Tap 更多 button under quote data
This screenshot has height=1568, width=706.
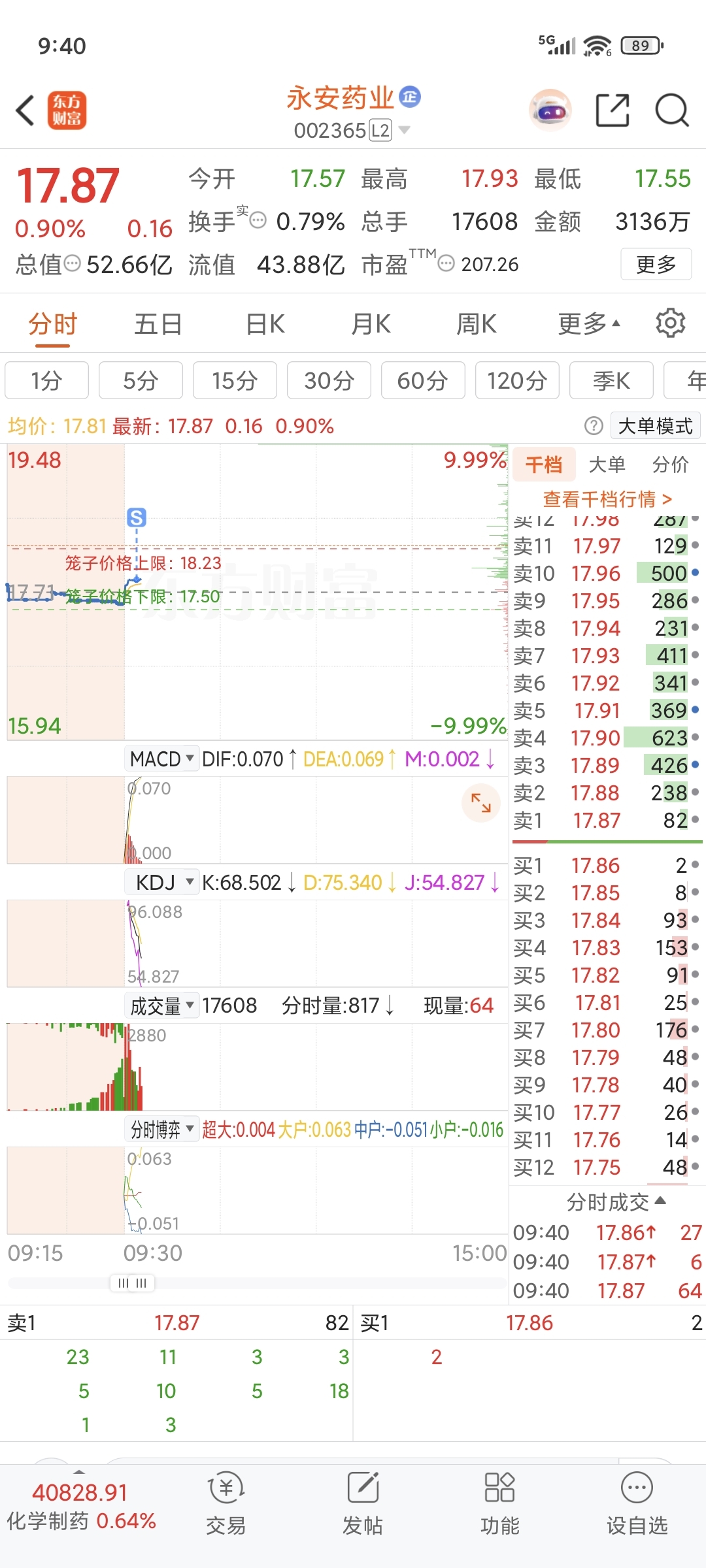[x=656, y=264]
